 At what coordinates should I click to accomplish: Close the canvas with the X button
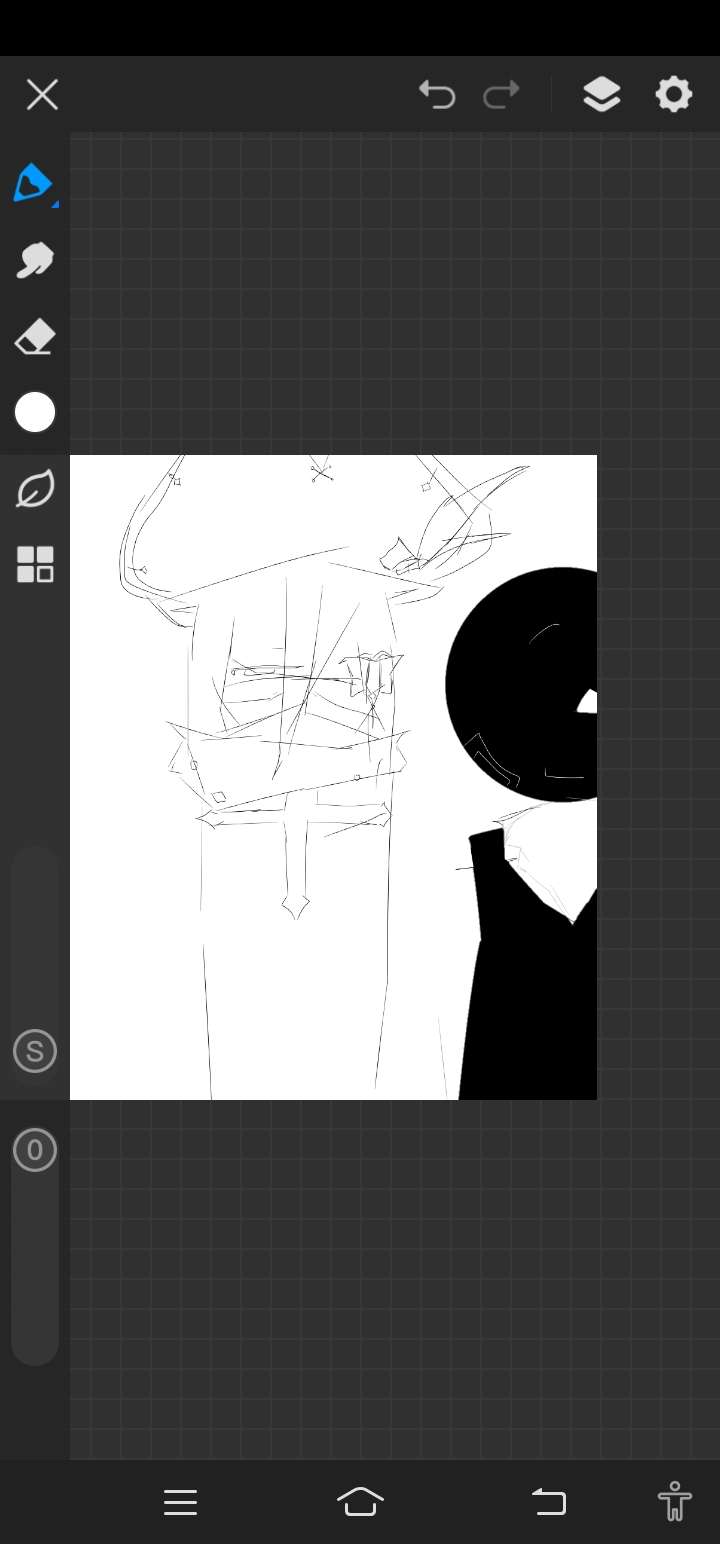pos(42,95)
